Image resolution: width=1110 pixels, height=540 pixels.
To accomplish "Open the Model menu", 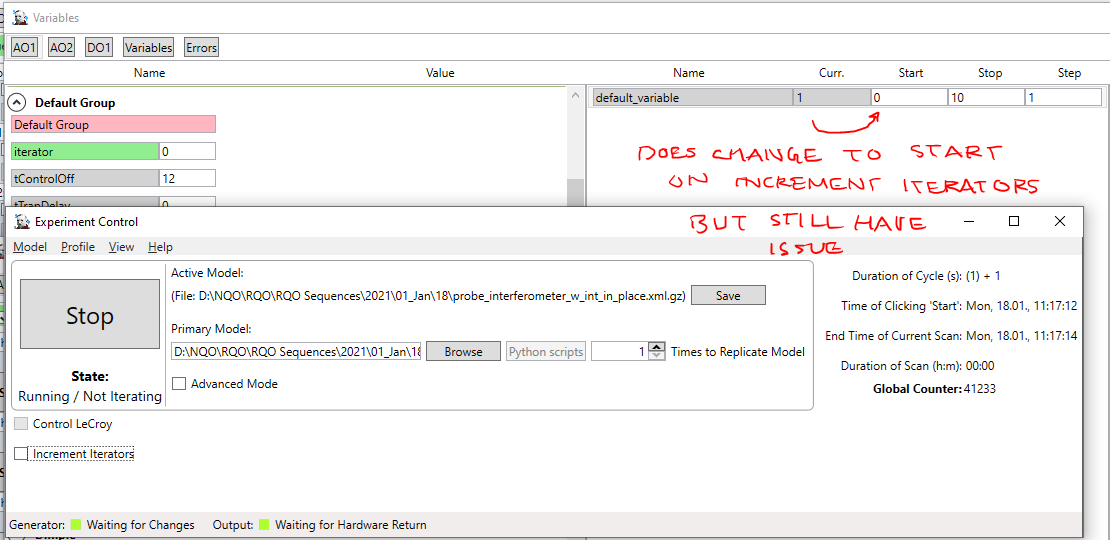I will [30, 247].
